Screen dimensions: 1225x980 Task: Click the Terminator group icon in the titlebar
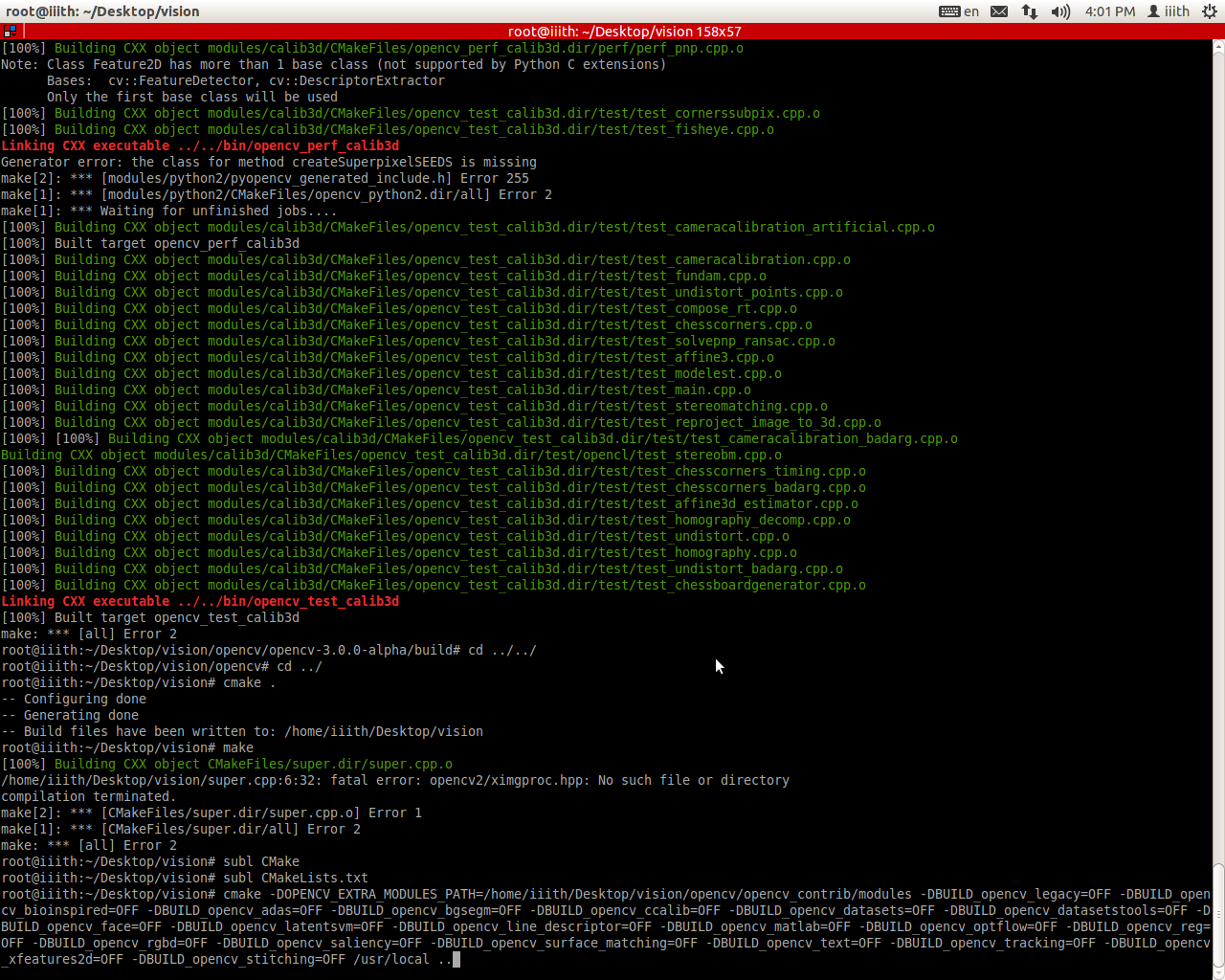click(x=10, y=32)
